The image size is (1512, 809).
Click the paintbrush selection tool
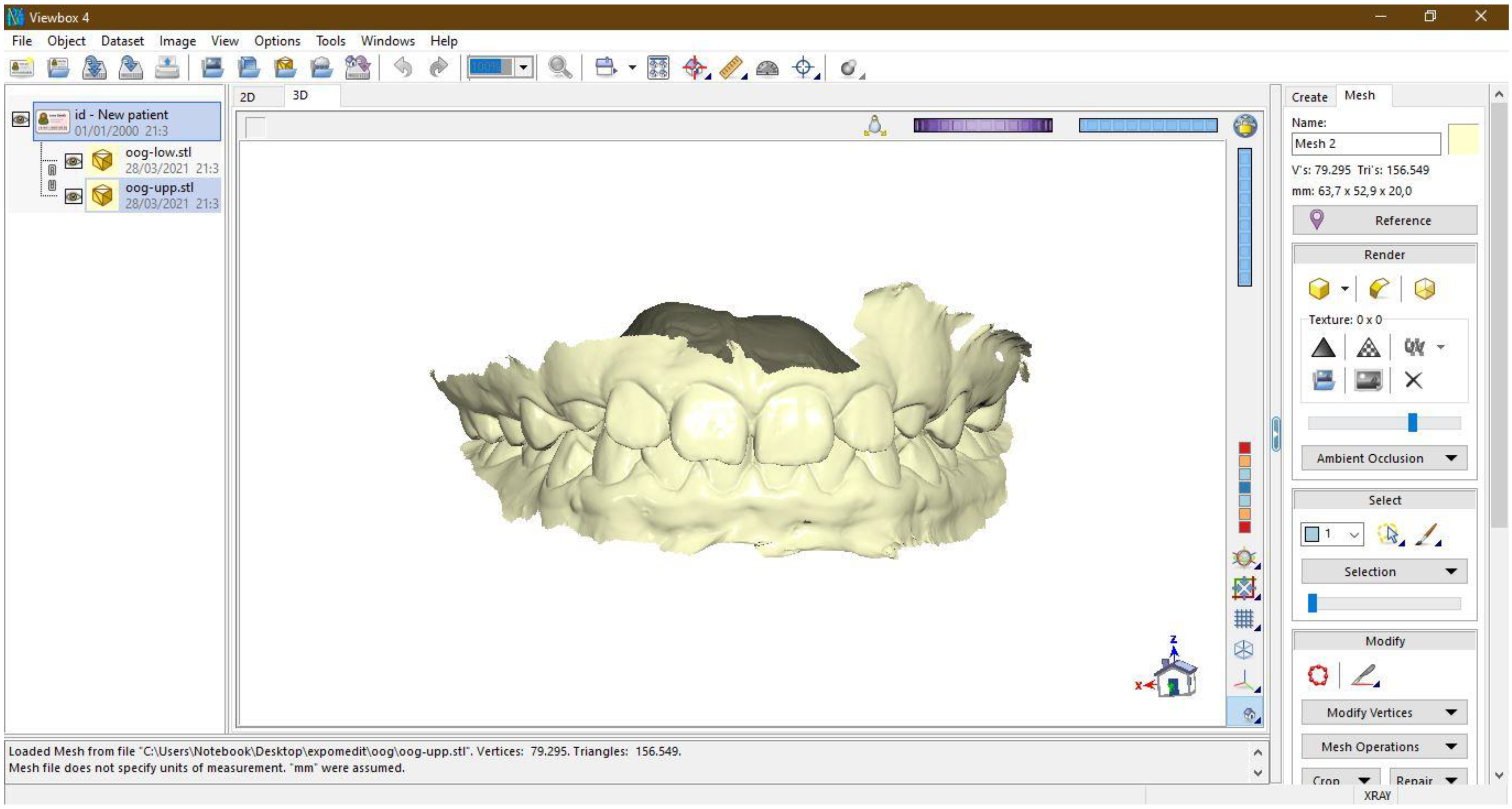click(1426, 534)
